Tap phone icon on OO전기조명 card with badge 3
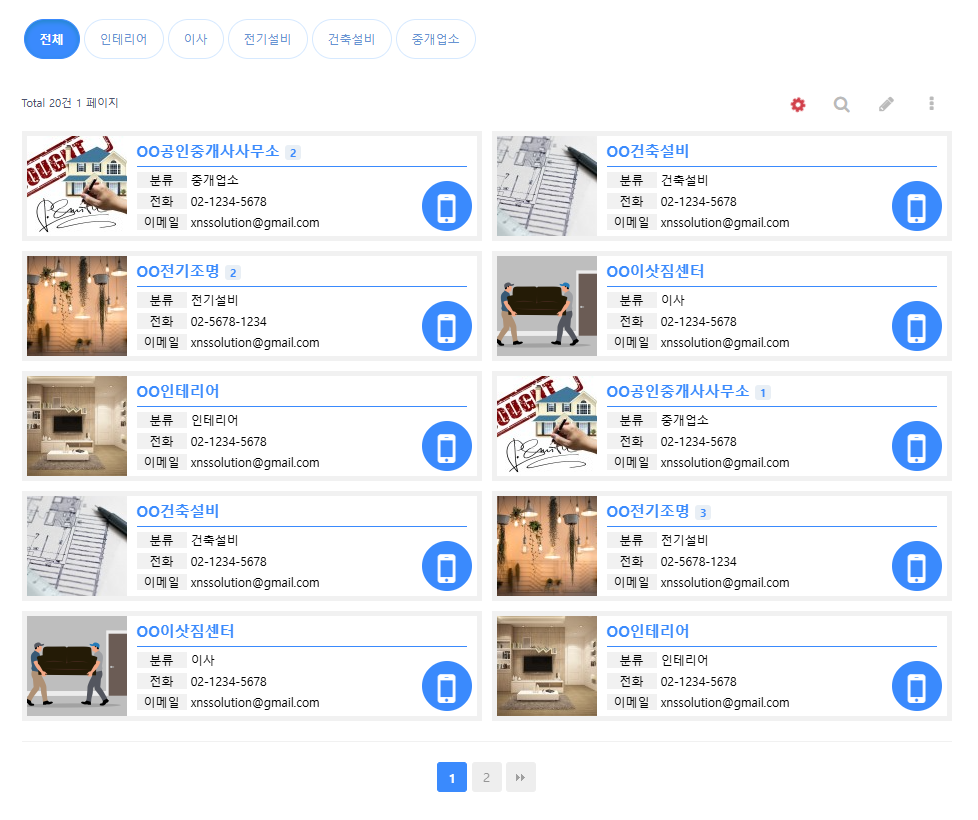The image size is (978, 820). coord(916,566)
